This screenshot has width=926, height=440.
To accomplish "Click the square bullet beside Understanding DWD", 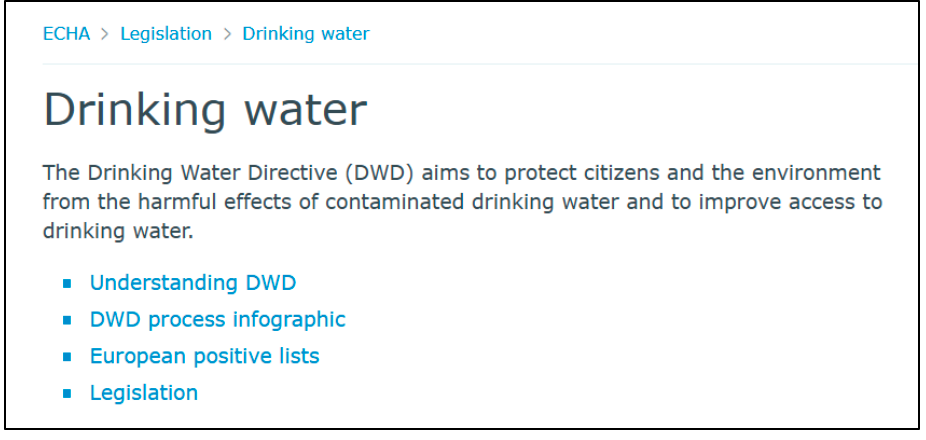I will pyautogui.click(x=67, y=284).
